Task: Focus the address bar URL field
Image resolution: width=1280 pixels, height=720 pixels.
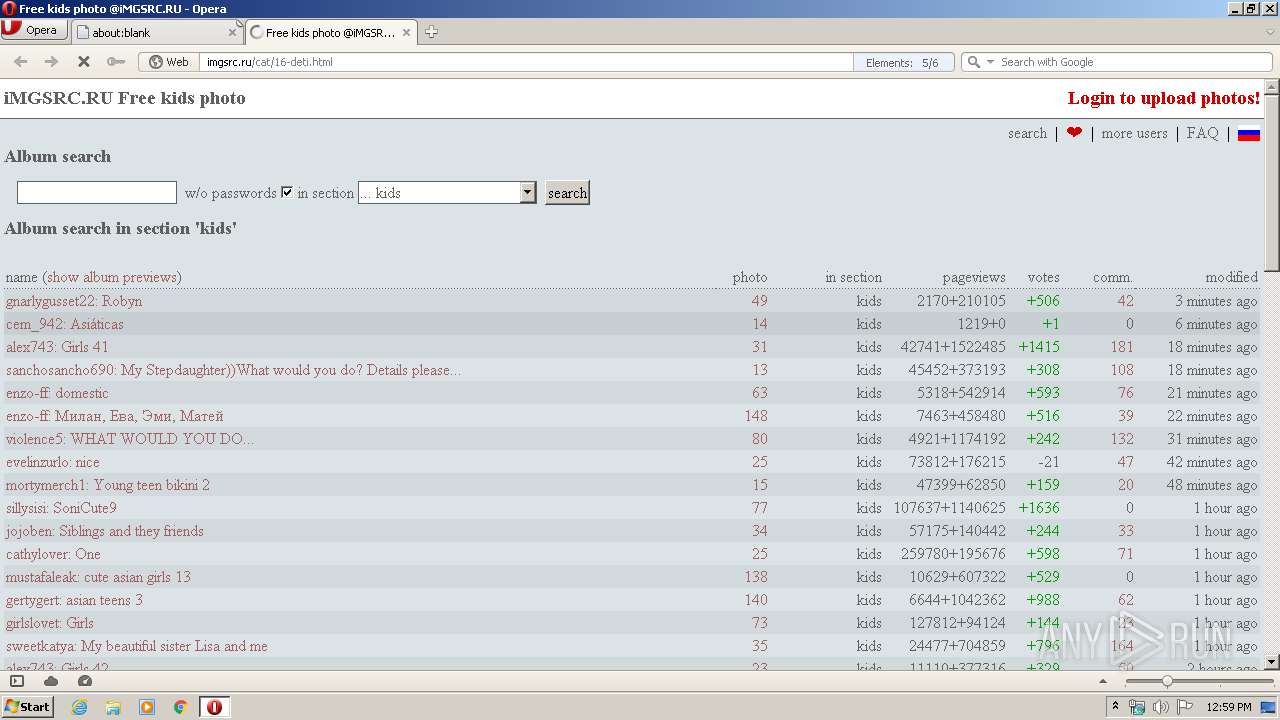Action: click(525, 62)
